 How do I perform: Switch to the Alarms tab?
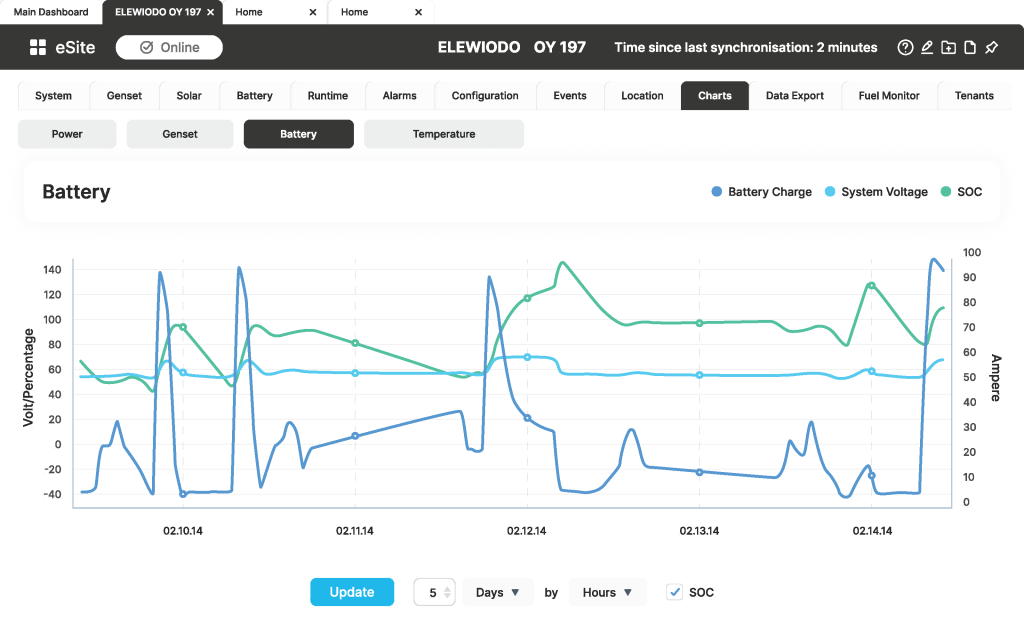[x=399, y=96]
